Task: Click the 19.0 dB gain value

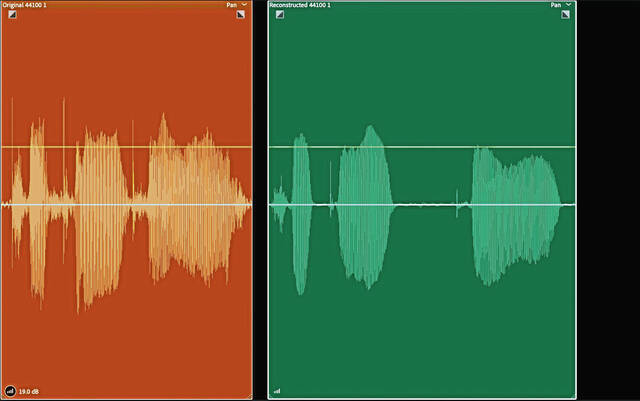Action: click(x=27, y=390)
